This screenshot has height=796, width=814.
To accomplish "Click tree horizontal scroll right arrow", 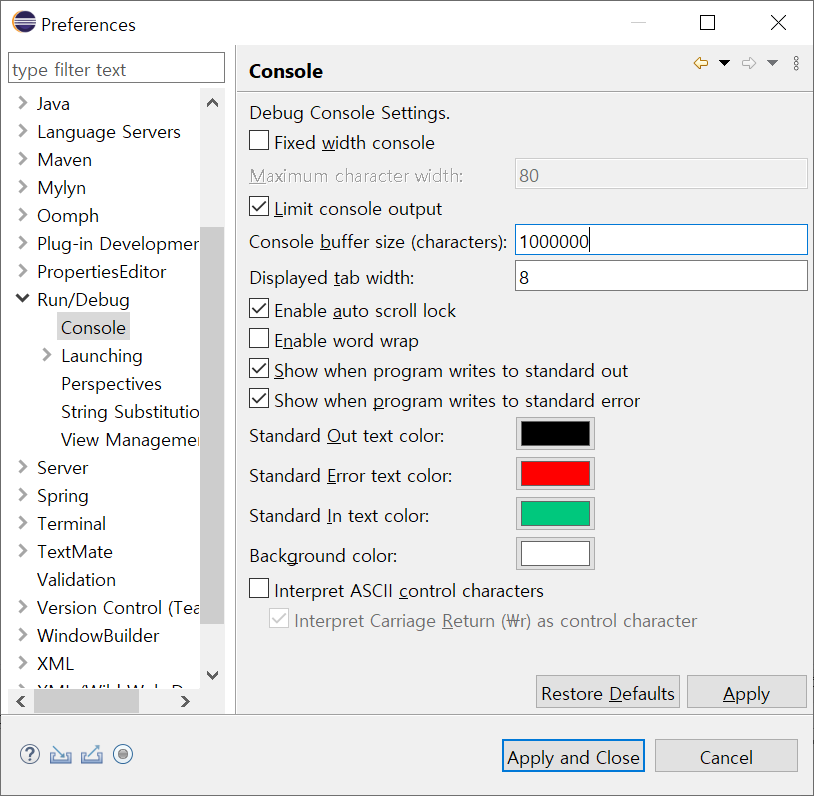I will pyautogui.click(x=185, y=701).
